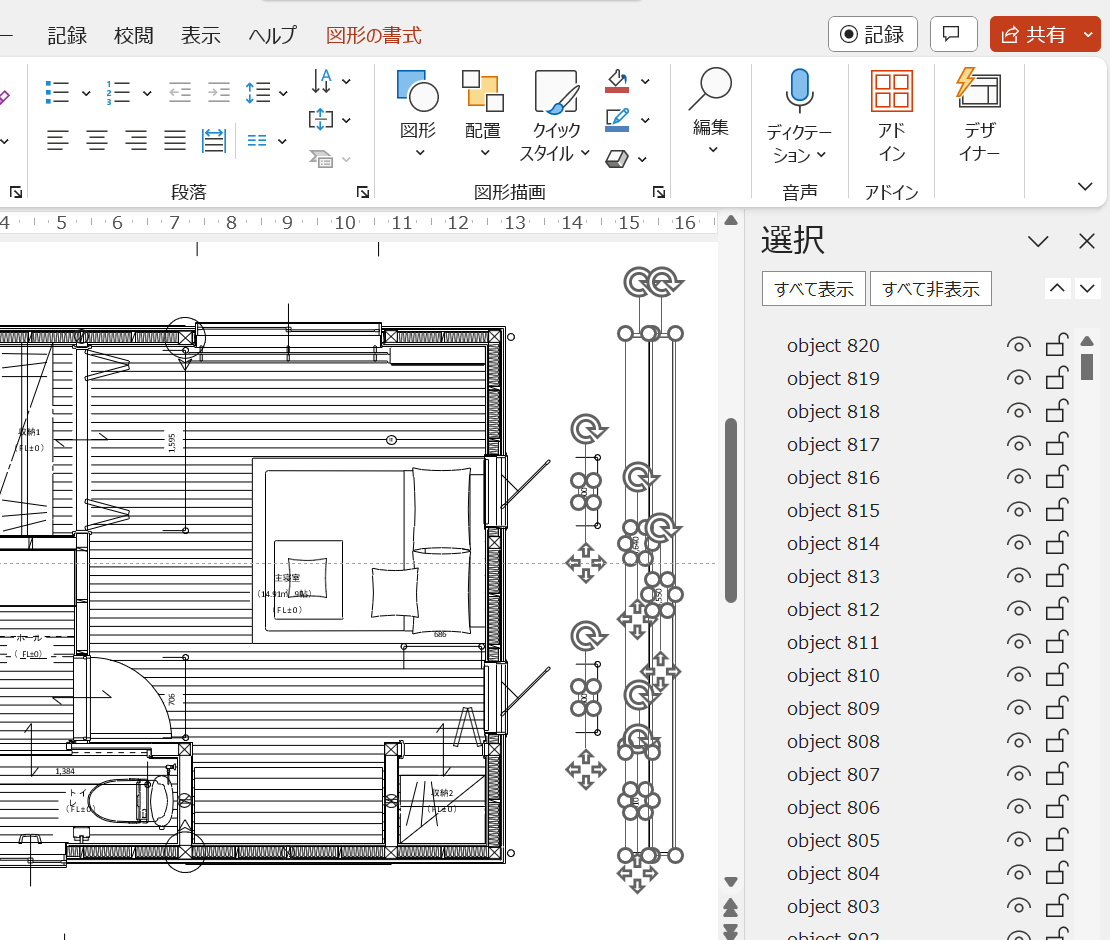Toggle visibility of object 808
Image resolution: width=1110 pixels, height=940 pixels.
tap(1018, 741)
